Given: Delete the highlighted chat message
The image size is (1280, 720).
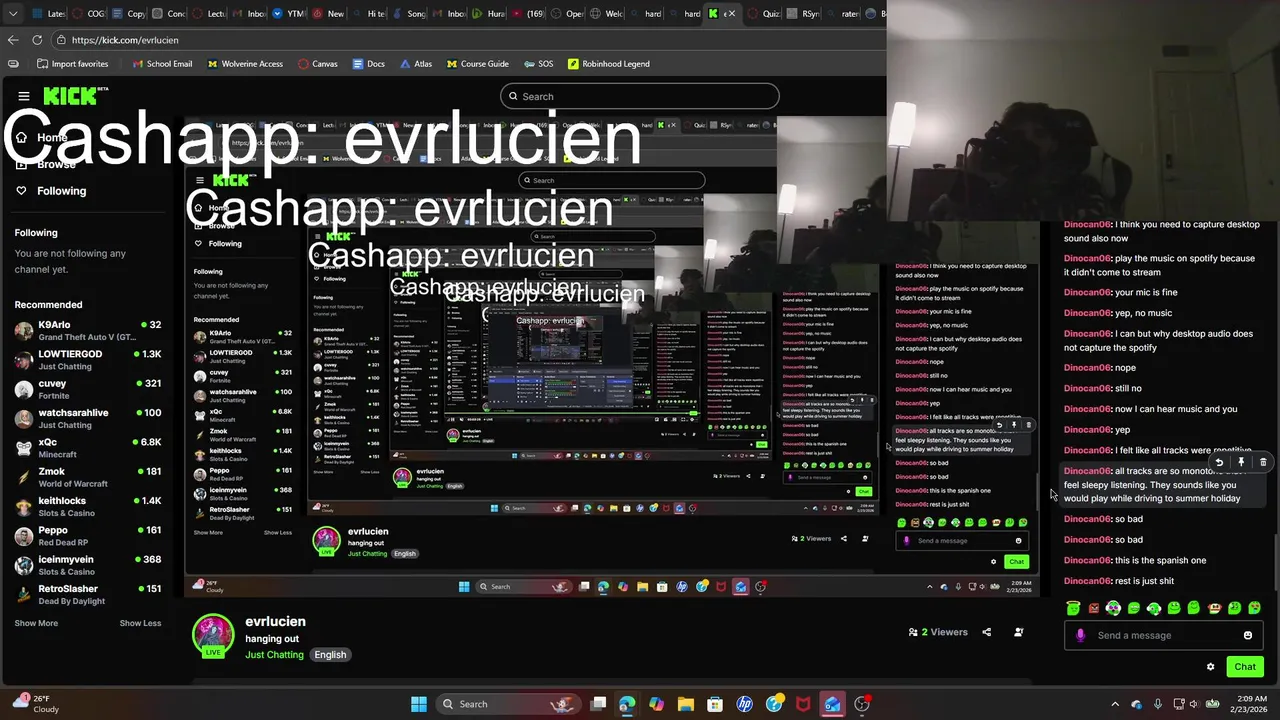Looking at the screenshot, I should [x=1263, y=462].
